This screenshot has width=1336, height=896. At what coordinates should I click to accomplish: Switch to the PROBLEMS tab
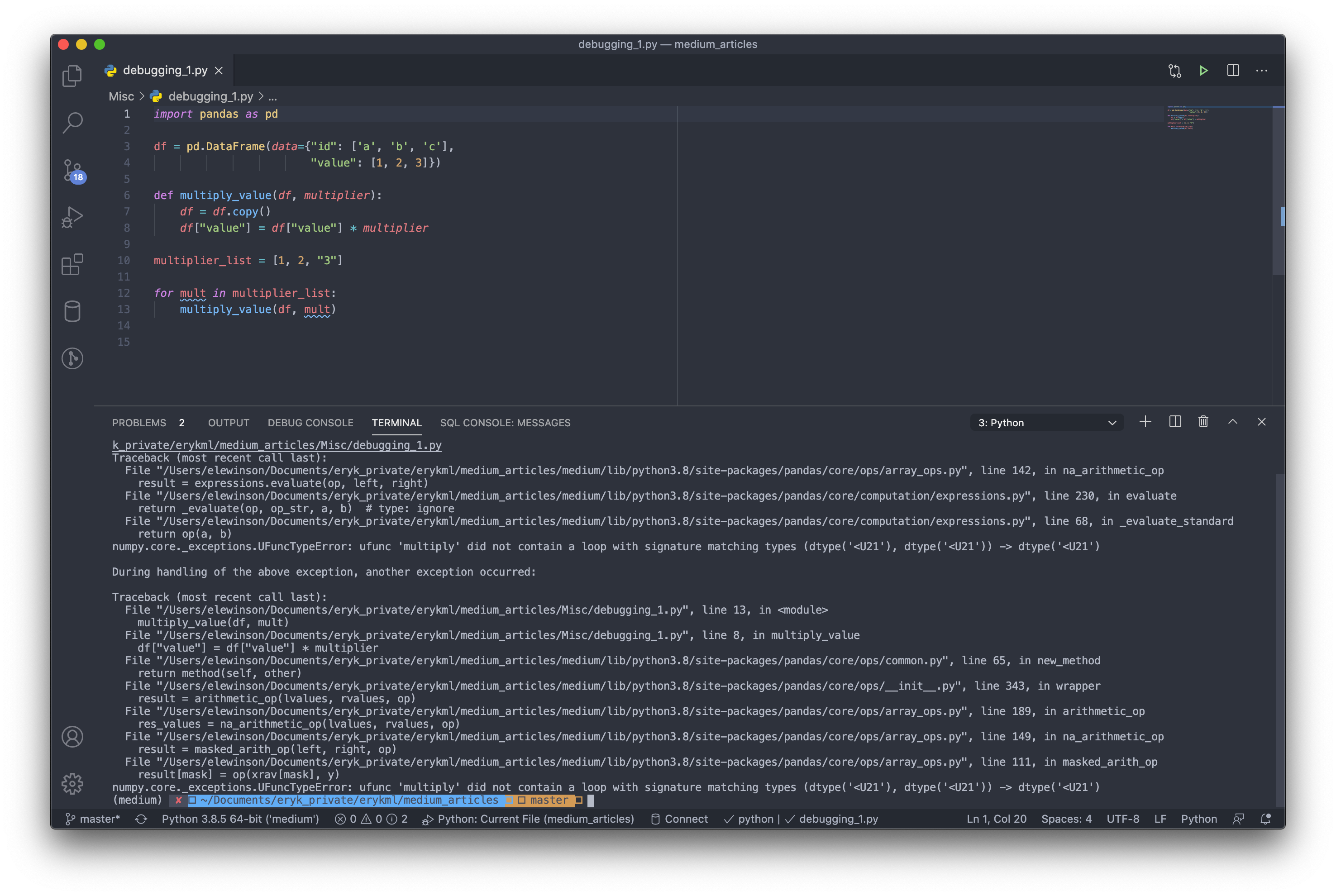tap(139, 423)
